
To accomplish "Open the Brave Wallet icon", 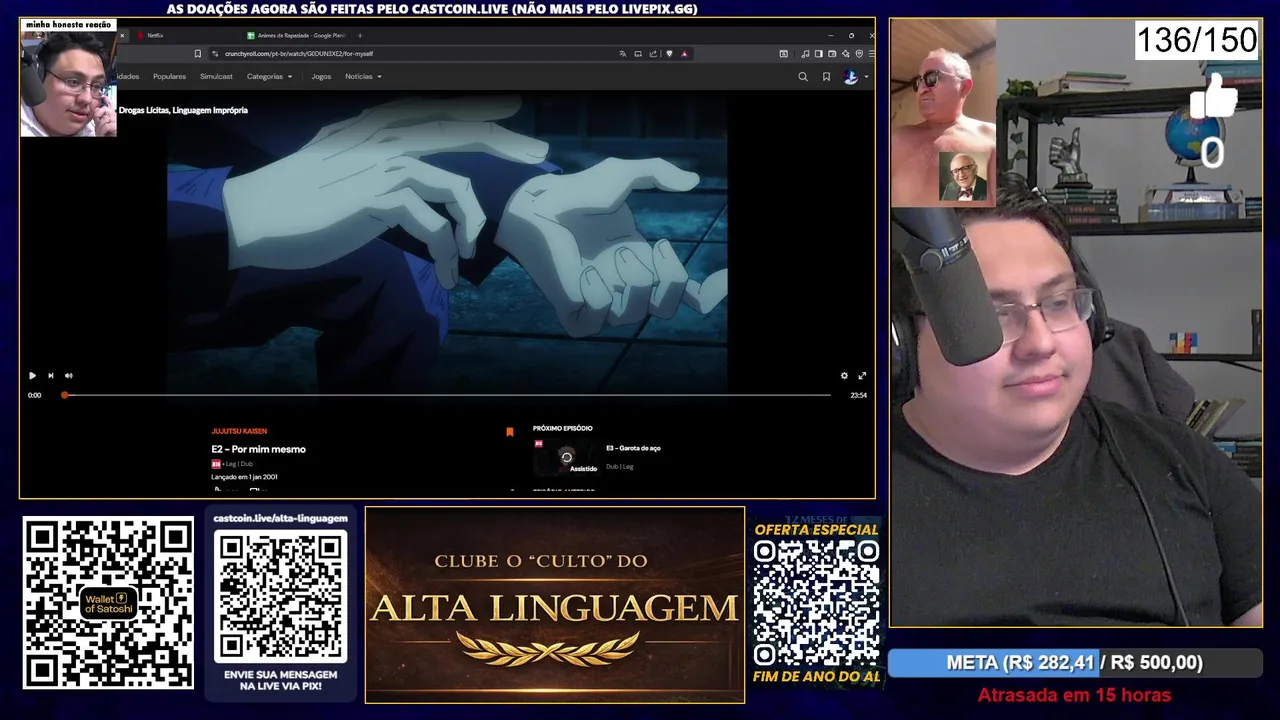I will coord(832,54).
